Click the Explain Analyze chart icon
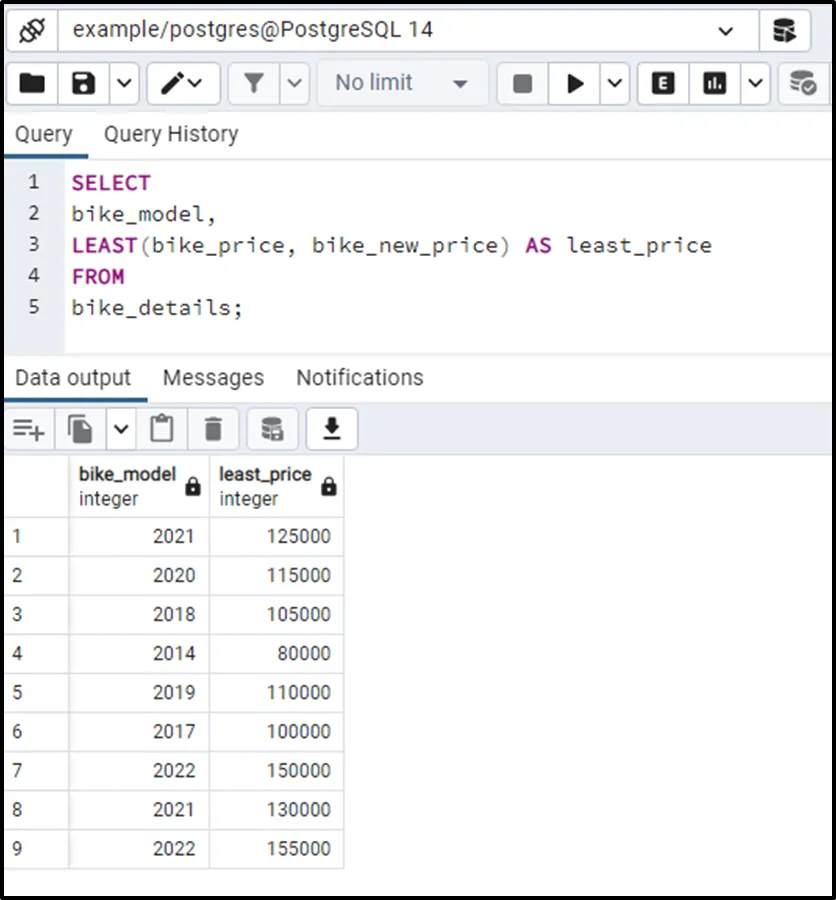Image resolution: width=836 pixels, height=900 pixels. pos(714,83)
